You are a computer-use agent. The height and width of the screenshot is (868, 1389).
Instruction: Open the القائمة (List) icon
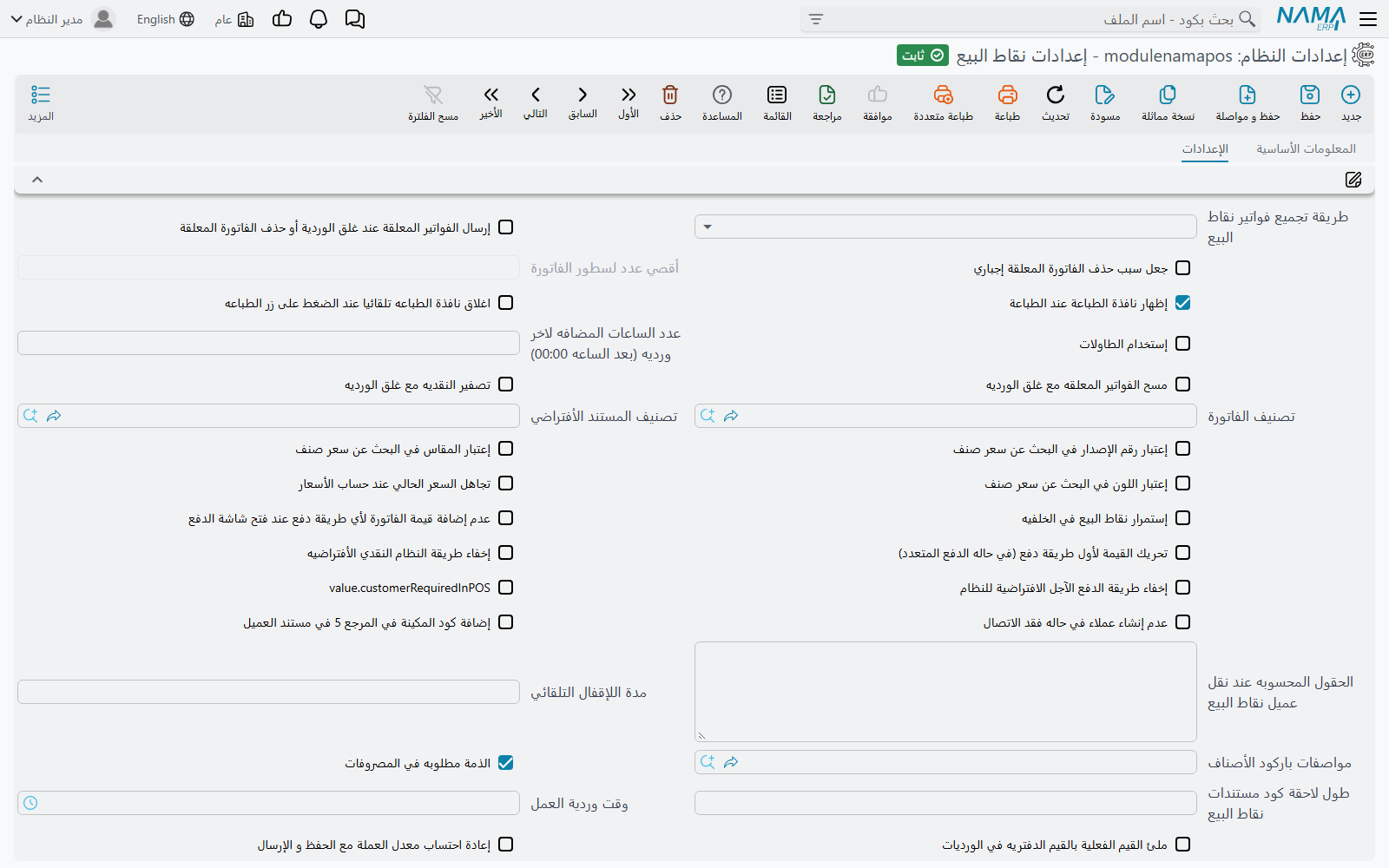777,95
